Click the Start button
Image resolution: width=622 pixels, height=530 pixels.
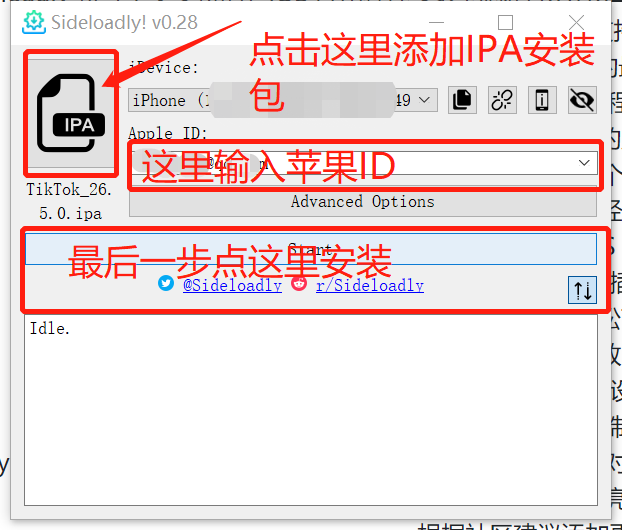click(311, 249)
